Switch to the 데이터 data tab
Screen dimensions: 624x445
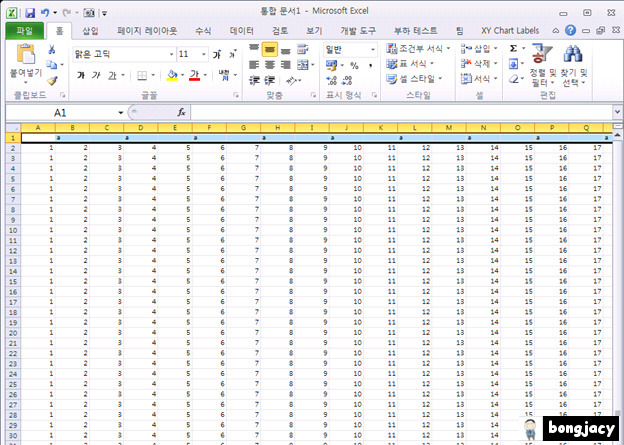point(242,31)
